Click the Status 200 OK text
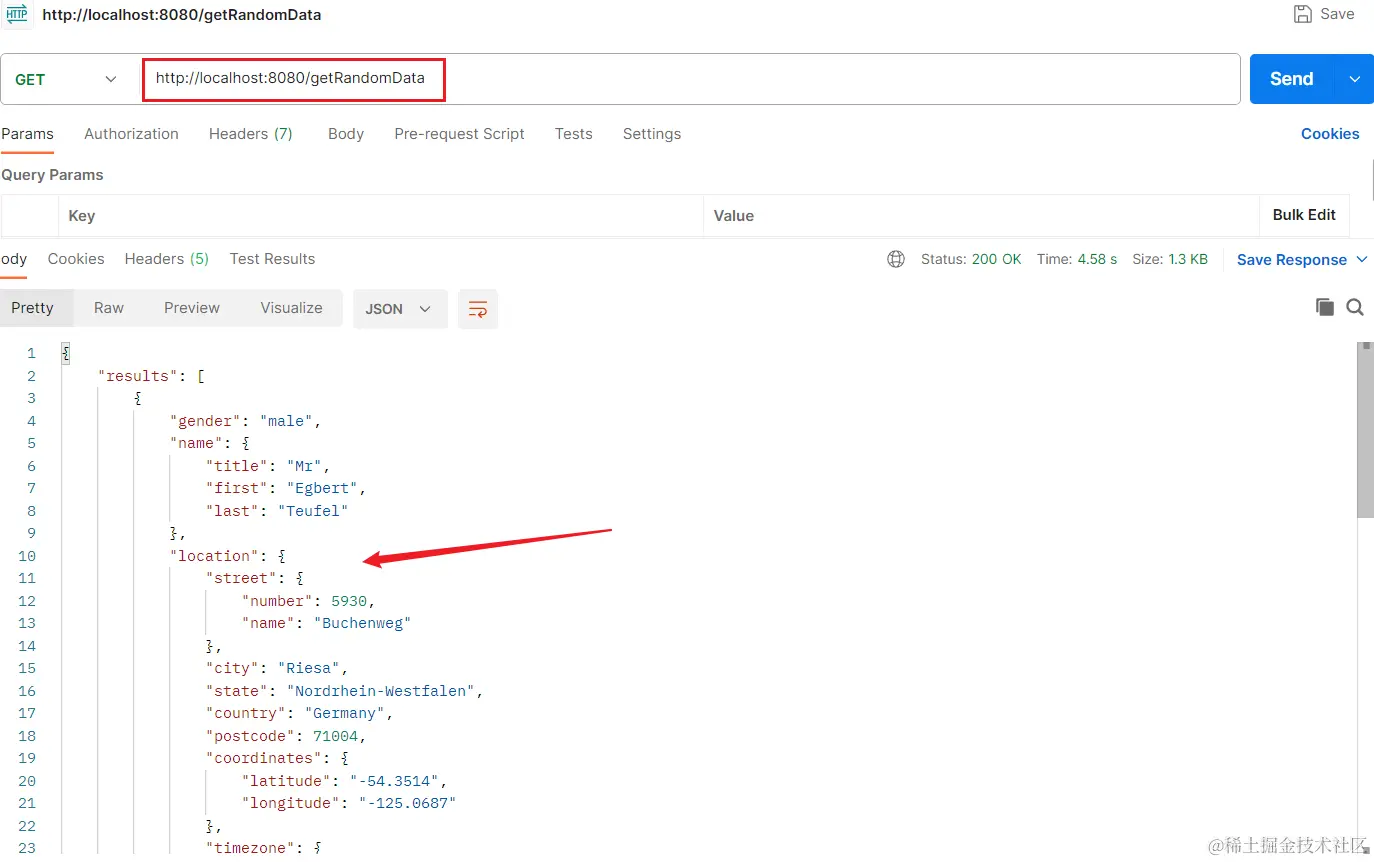 [x=971, y=259]
